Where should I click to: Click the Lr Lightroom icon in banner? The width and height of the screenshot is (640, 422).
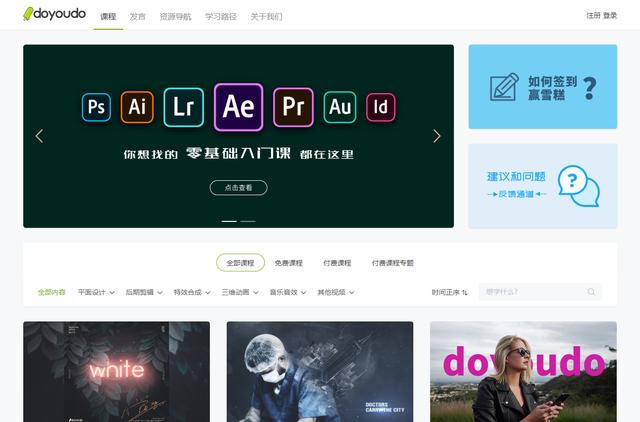click(184, 107)
